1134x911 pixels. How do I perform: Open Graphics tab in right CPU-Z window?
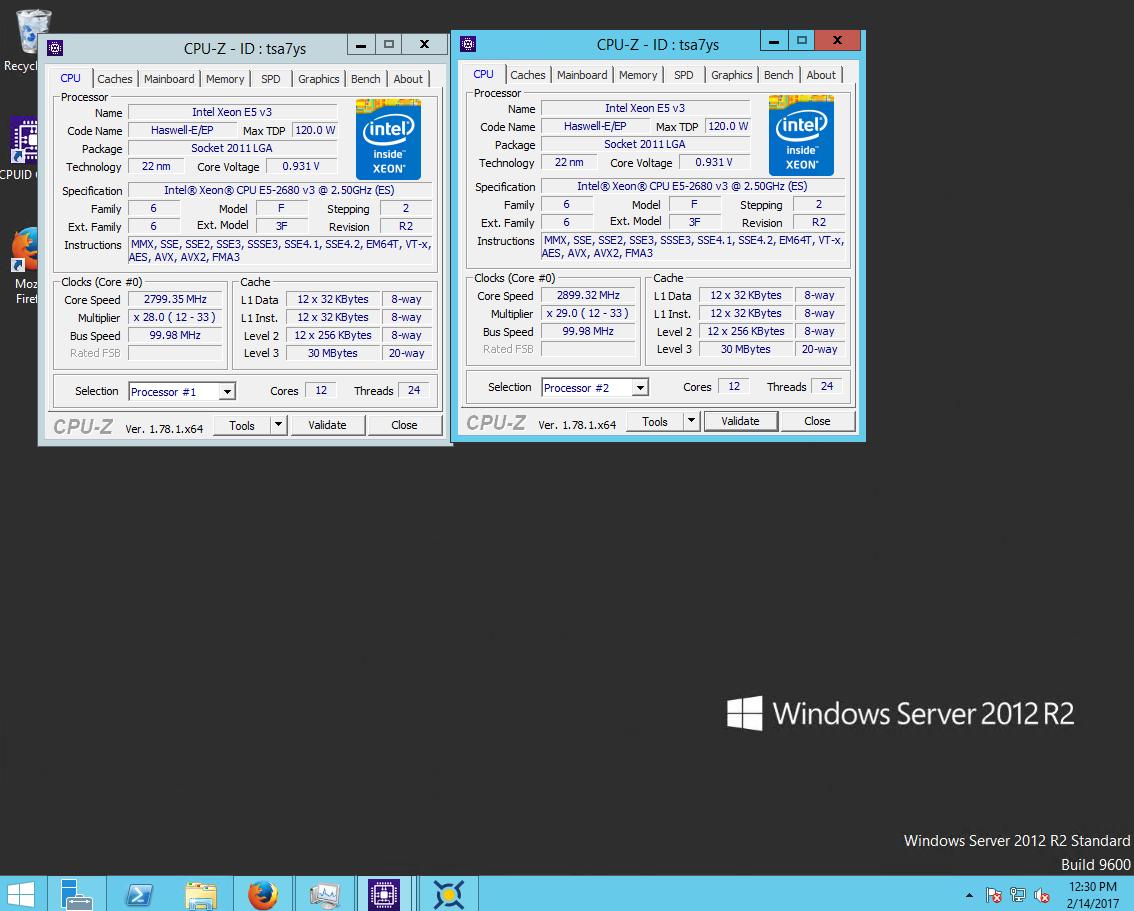pos(731,74)
